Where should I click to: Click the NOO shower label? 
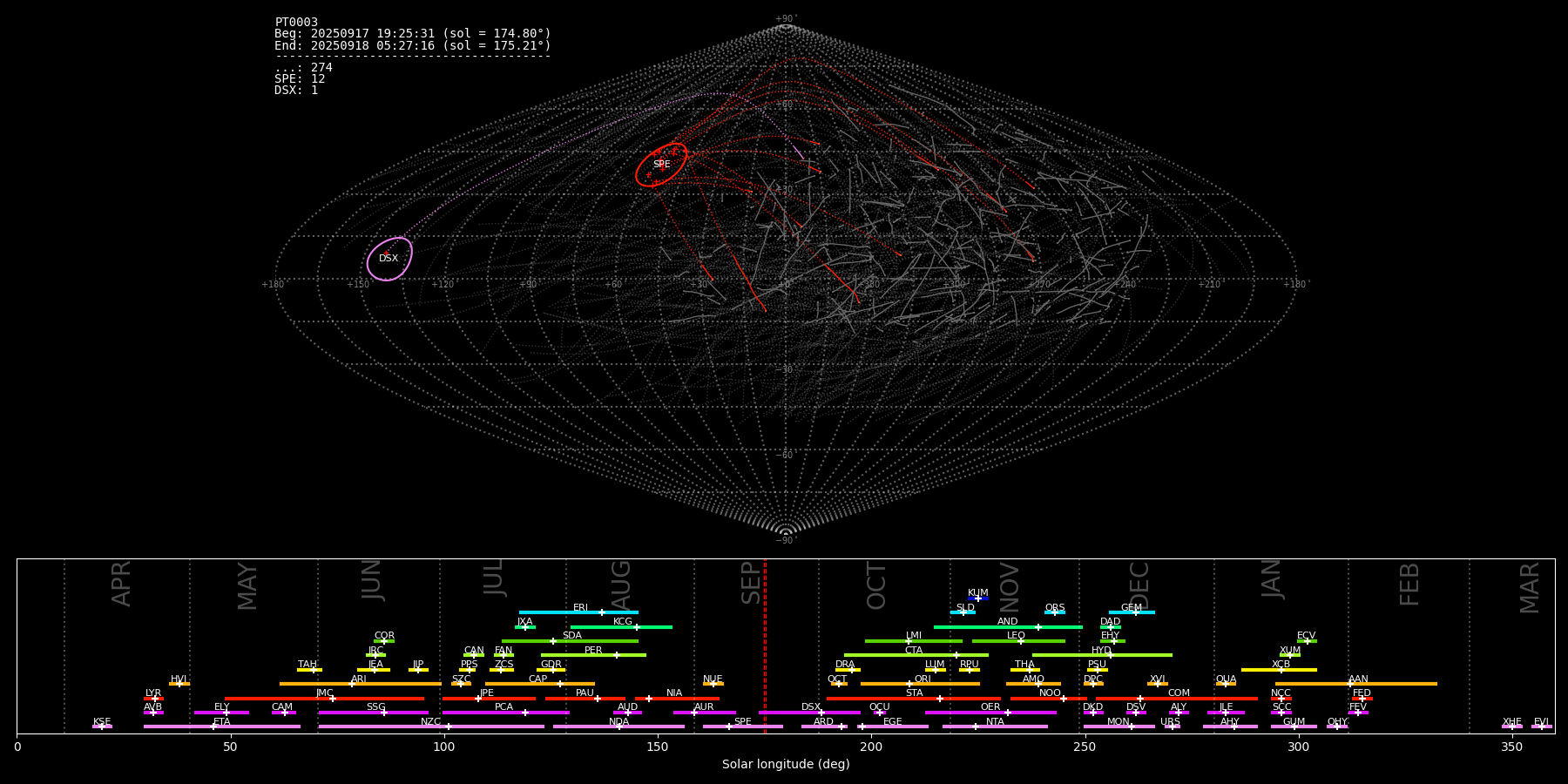(x=1051, y=693)
